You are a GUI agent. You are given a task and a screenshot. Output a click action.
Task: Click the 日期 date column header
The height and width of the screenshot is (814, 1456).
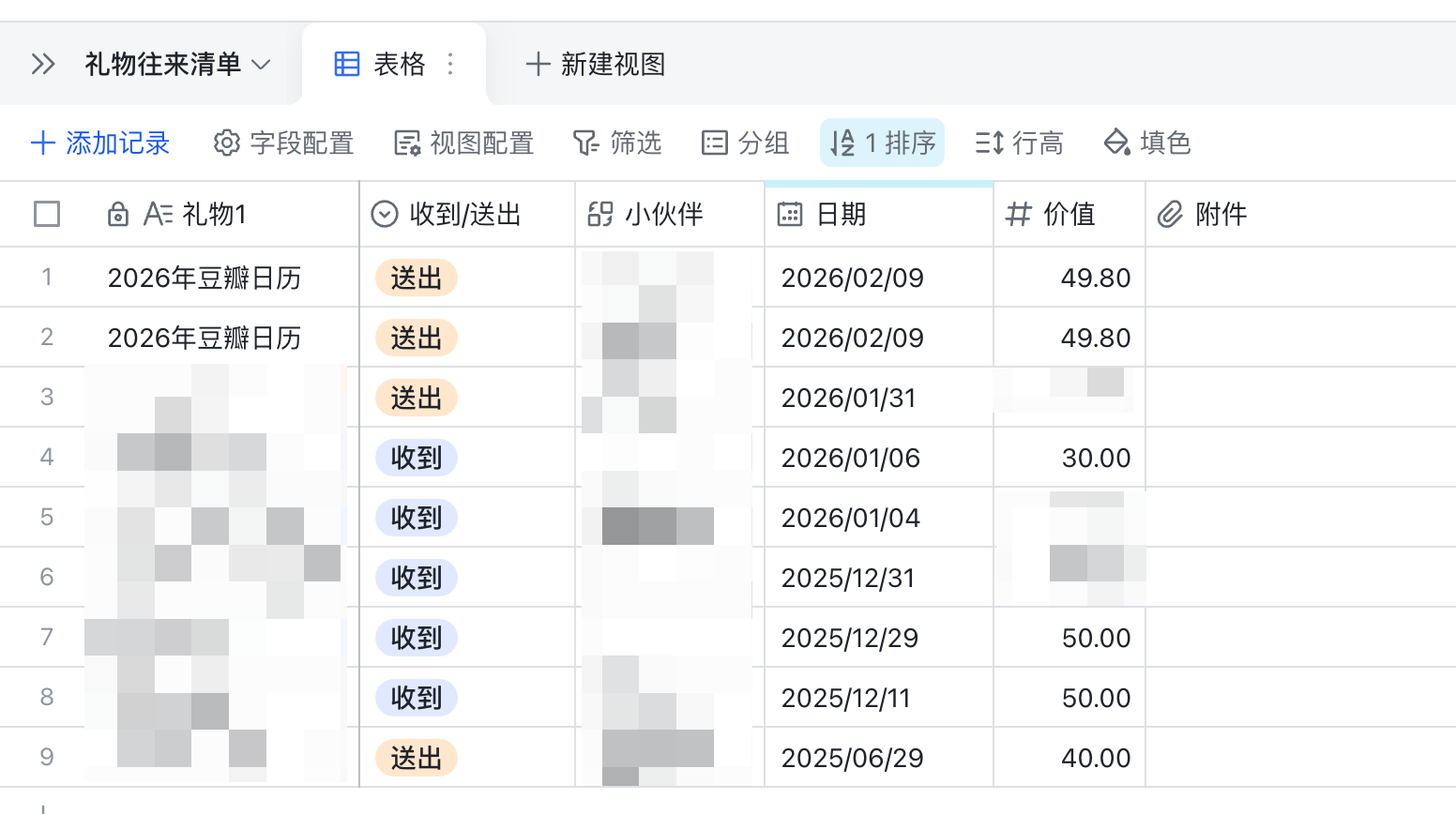click(x=841, y=215)
